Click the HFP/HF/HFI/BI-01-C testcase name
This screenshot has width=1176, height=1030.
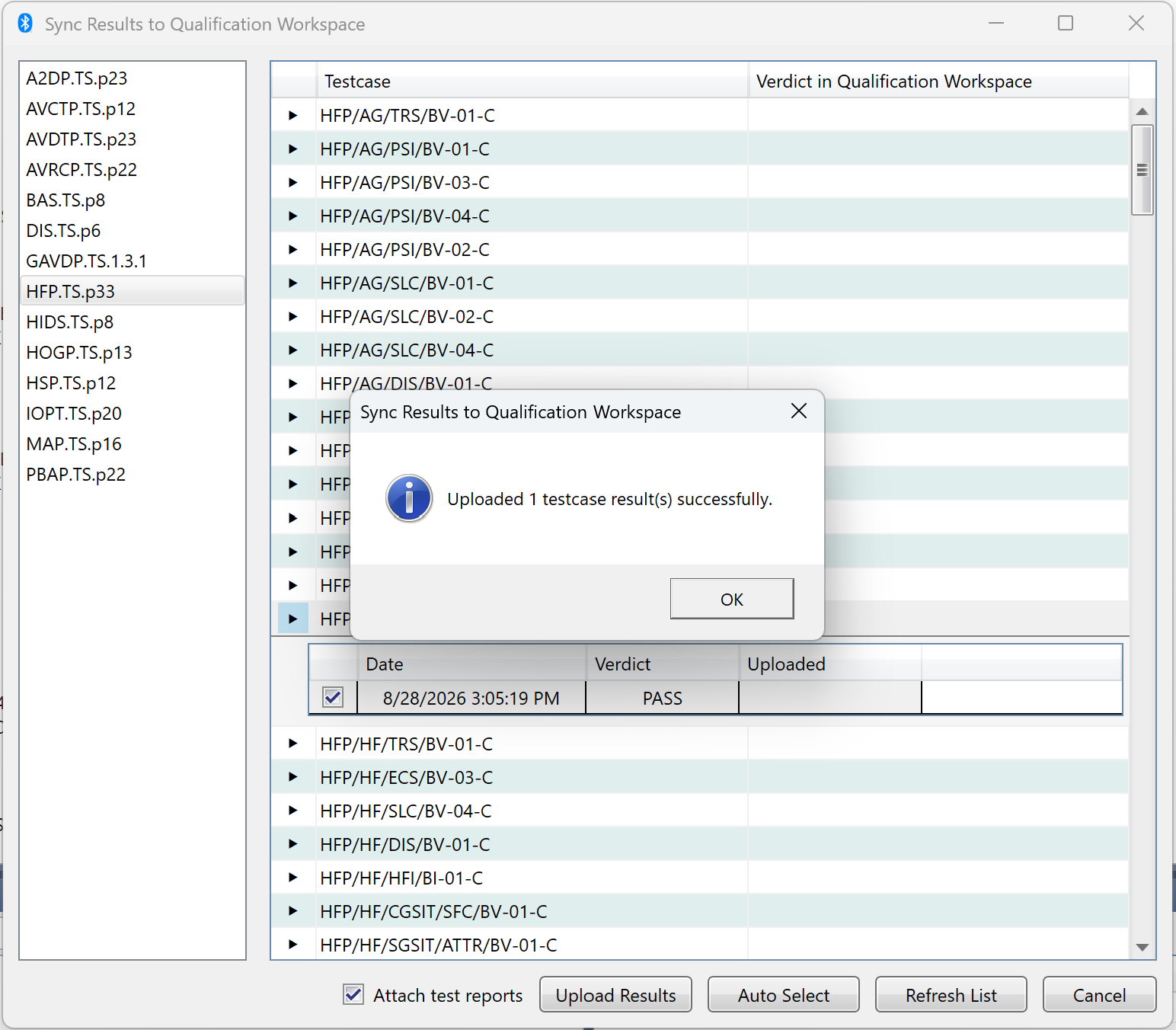point(401,878)
